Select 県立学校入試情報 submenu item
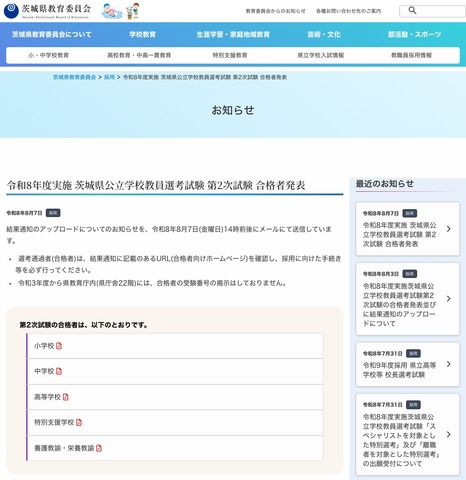The image size is (466, 480). click(321, 55)
